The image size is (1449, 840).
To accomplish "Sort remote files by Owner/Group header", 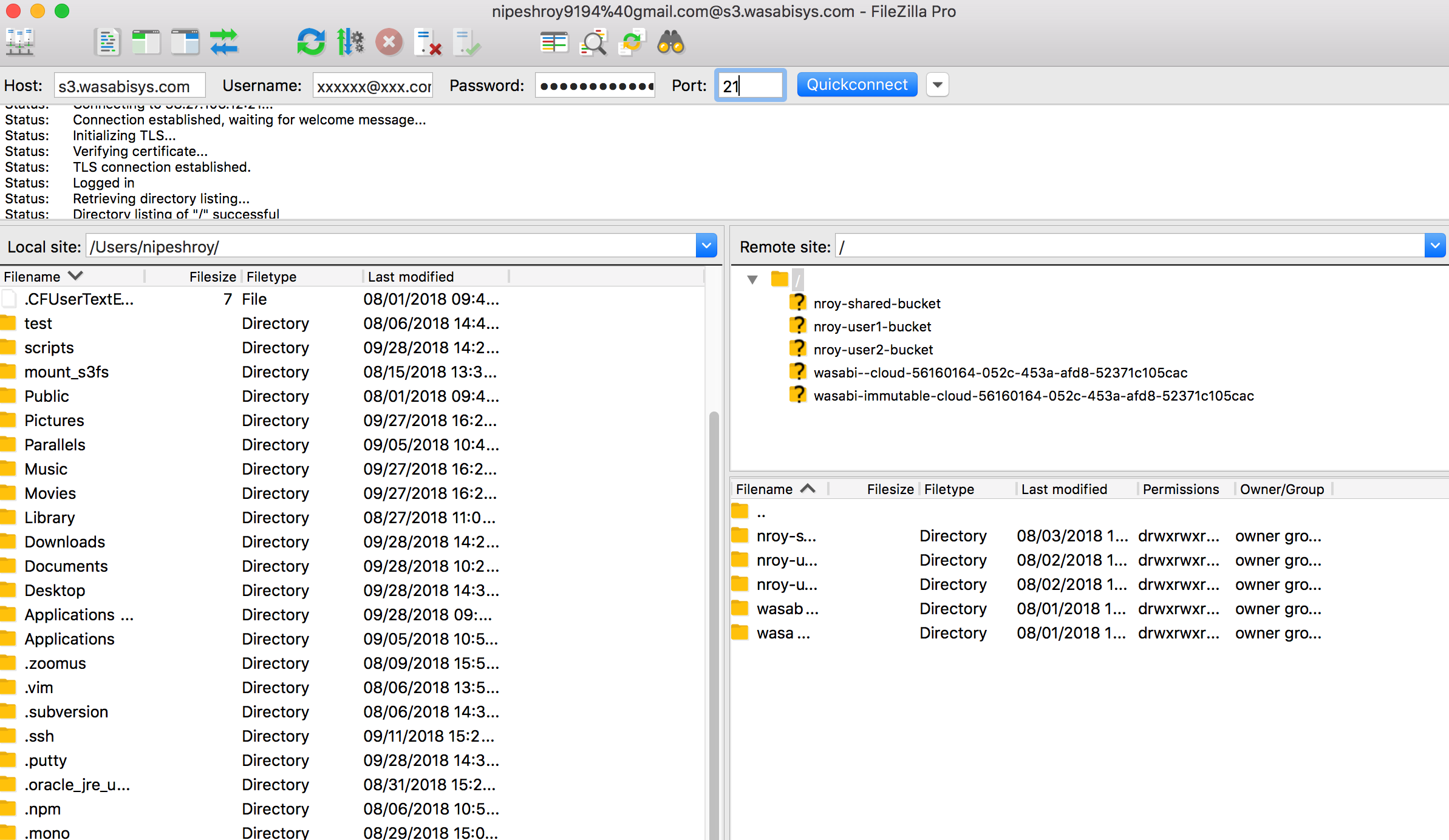I will tap(1283, 489).
